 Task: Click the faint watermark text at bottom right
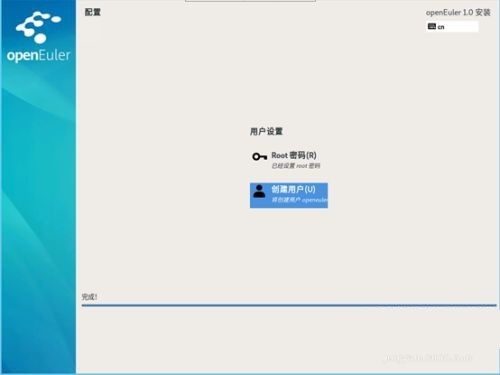point(428,358)
